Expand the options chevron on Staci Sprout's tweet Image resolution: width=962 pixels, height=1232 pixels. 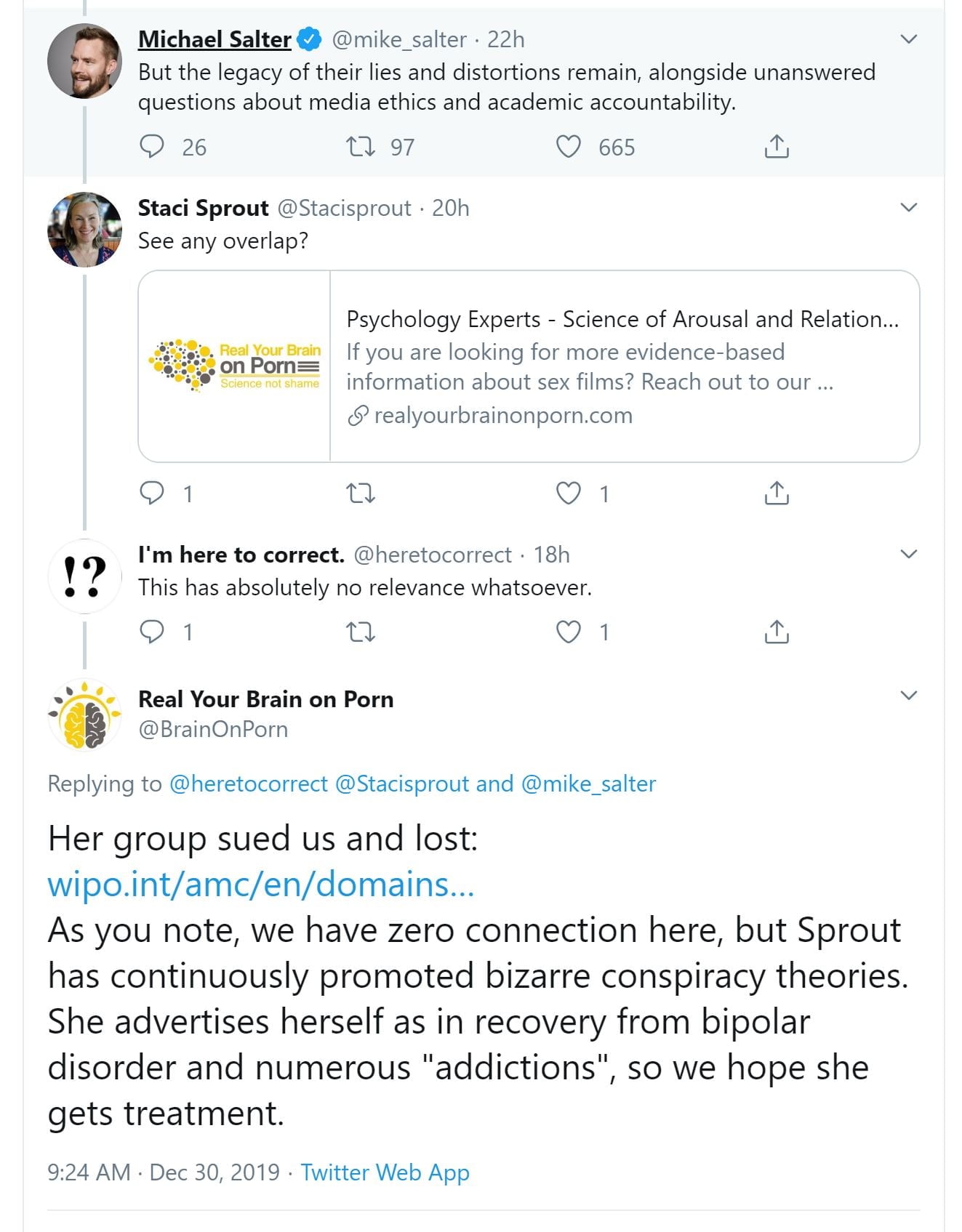908,208
